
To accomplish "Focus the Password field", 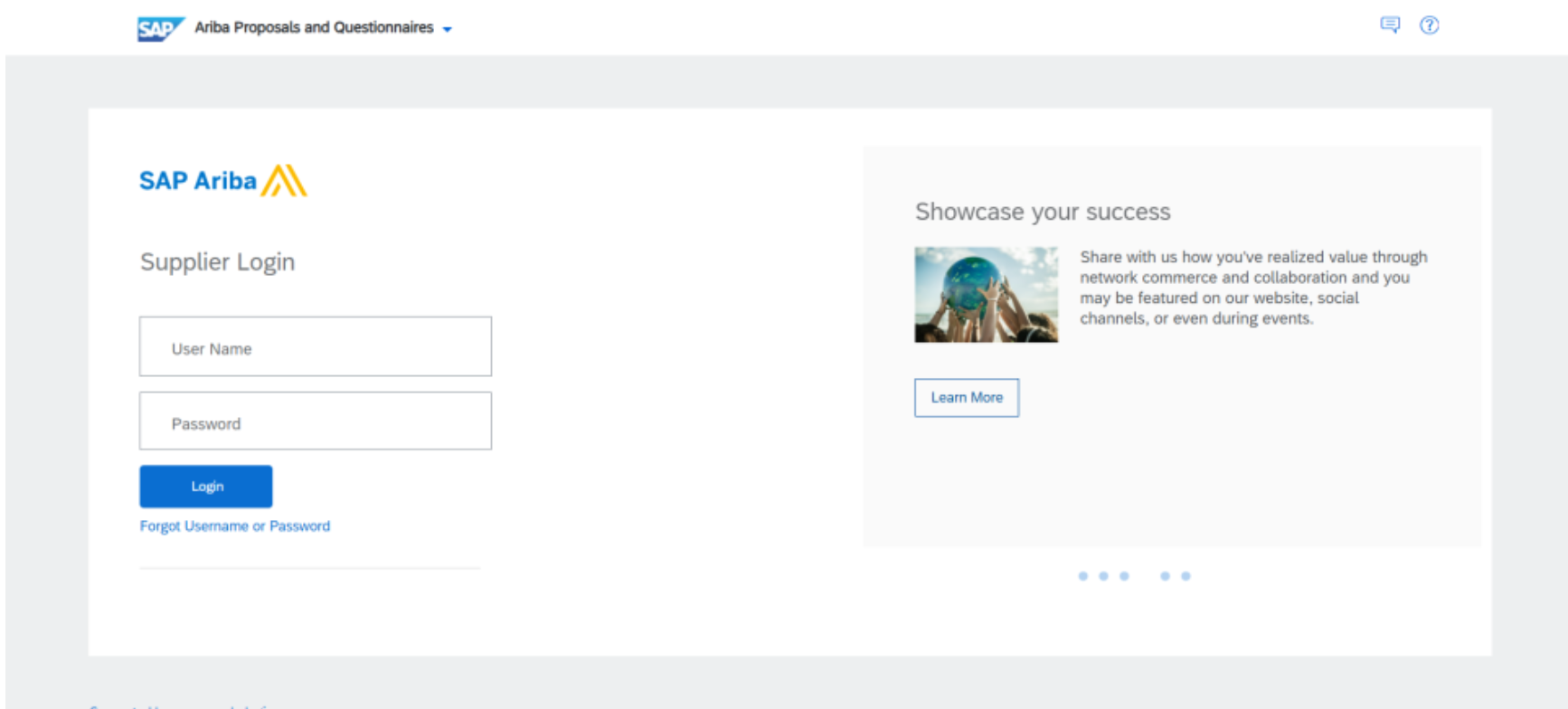I will (x=316, y=421).
